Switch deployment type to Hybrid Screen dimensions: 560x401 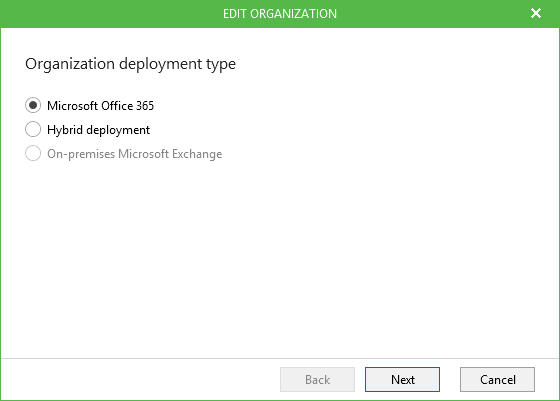click(33, 129)
